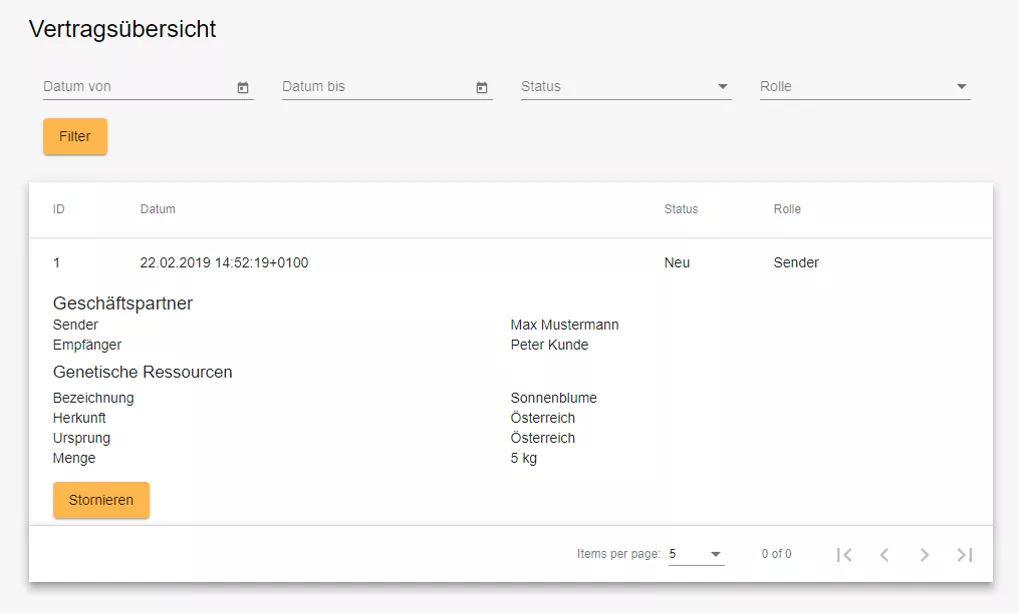
Task: Go to the first page of results
Action: tap(844, 555)
